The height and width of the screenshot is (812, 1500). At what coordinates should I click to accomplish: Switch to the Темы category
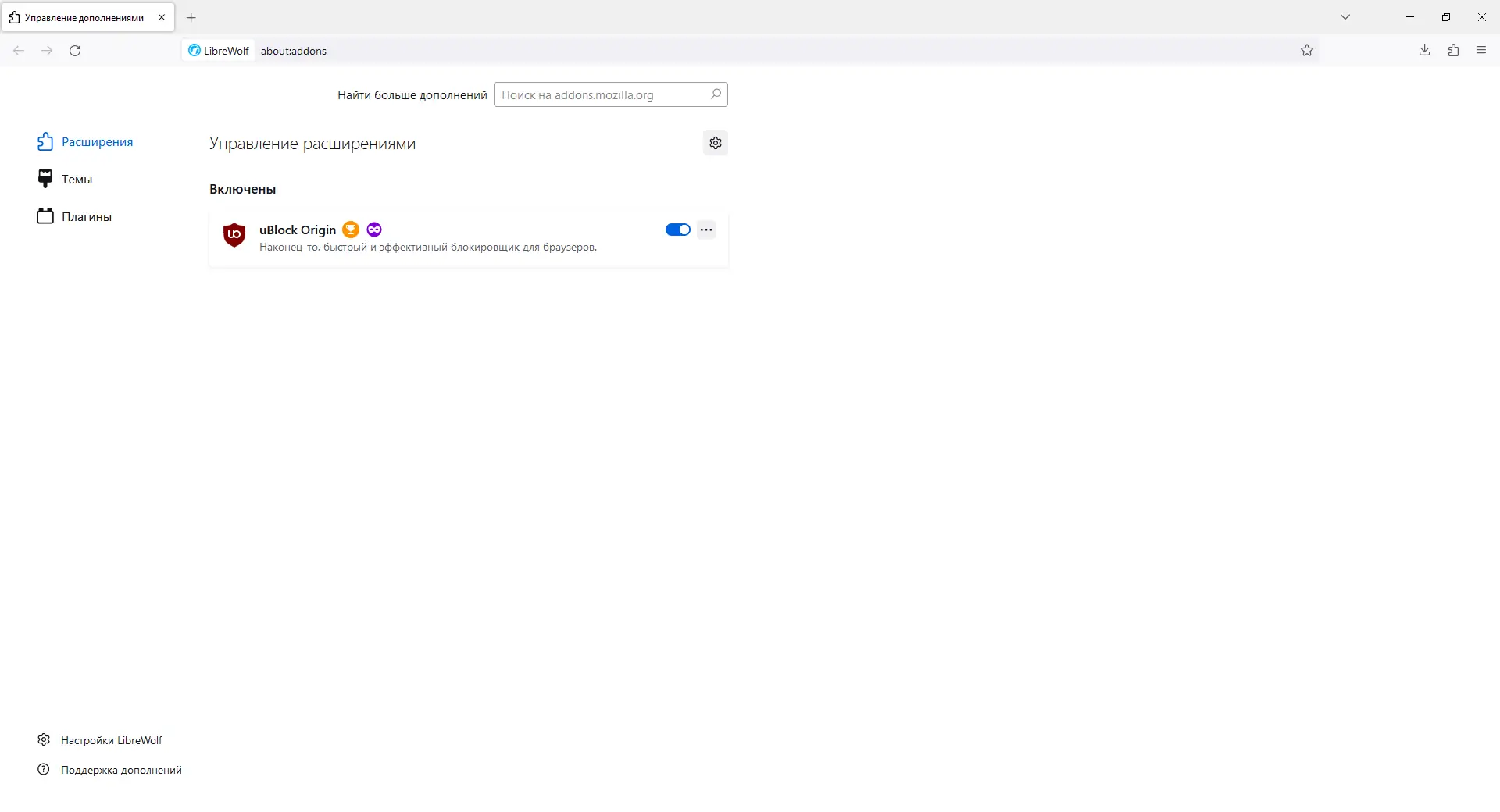tap(77, 180)
